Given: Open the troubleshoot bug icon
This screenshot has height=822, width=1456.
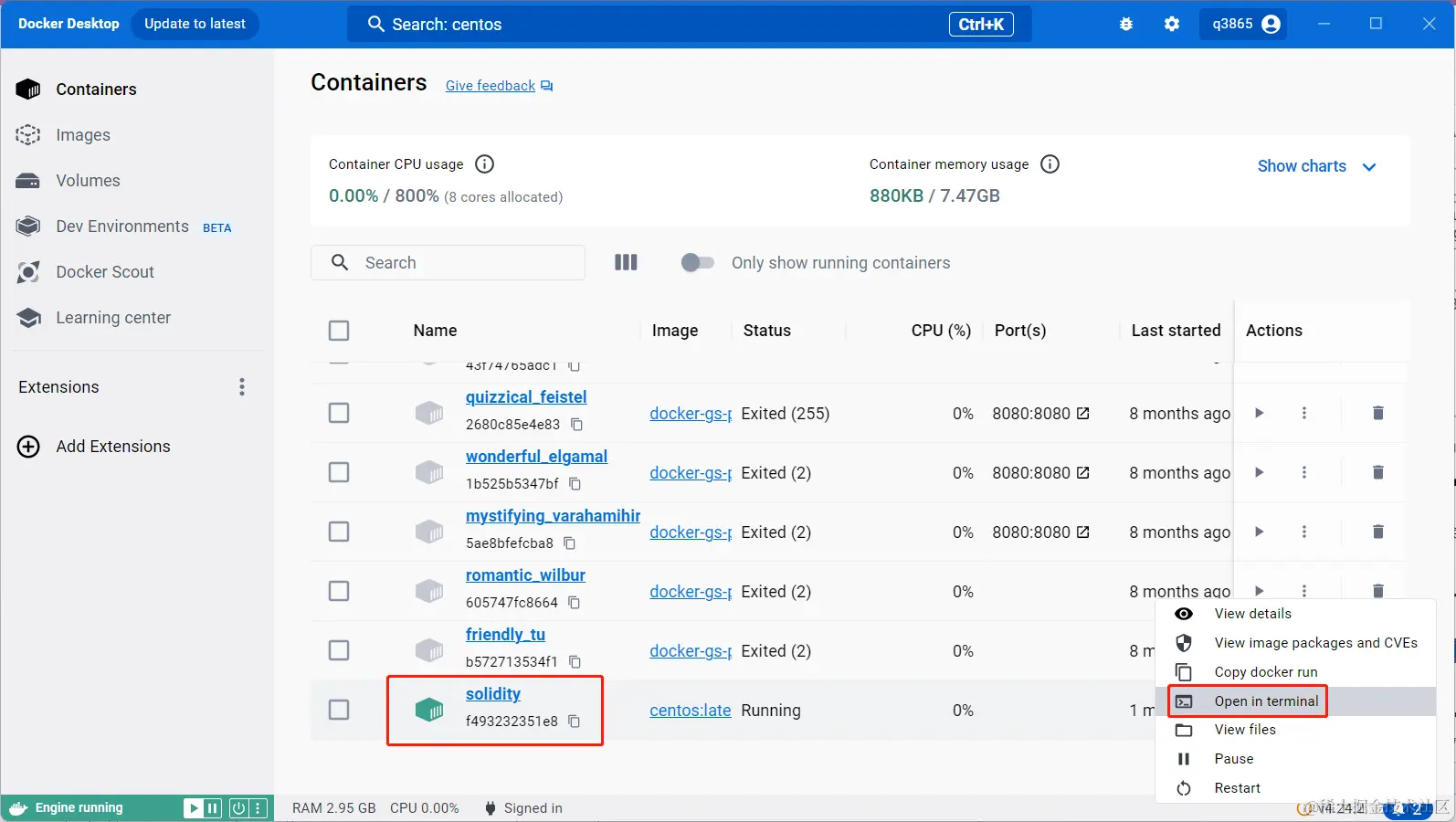Looking at the screenshot, I should (1126, 25).
